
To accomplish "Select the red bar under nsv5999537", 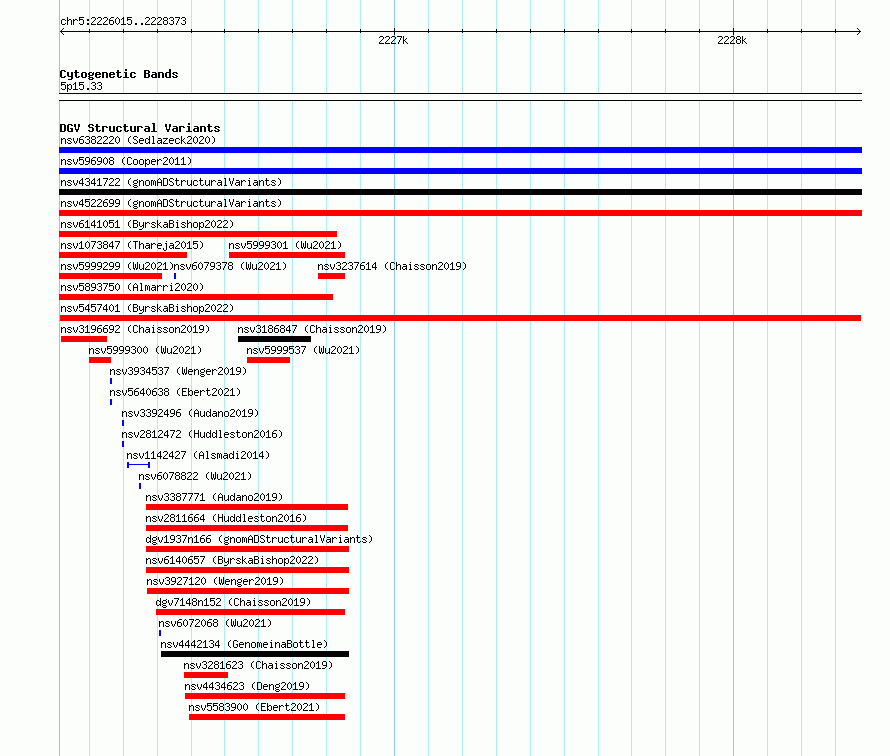I will coord(268,360).
